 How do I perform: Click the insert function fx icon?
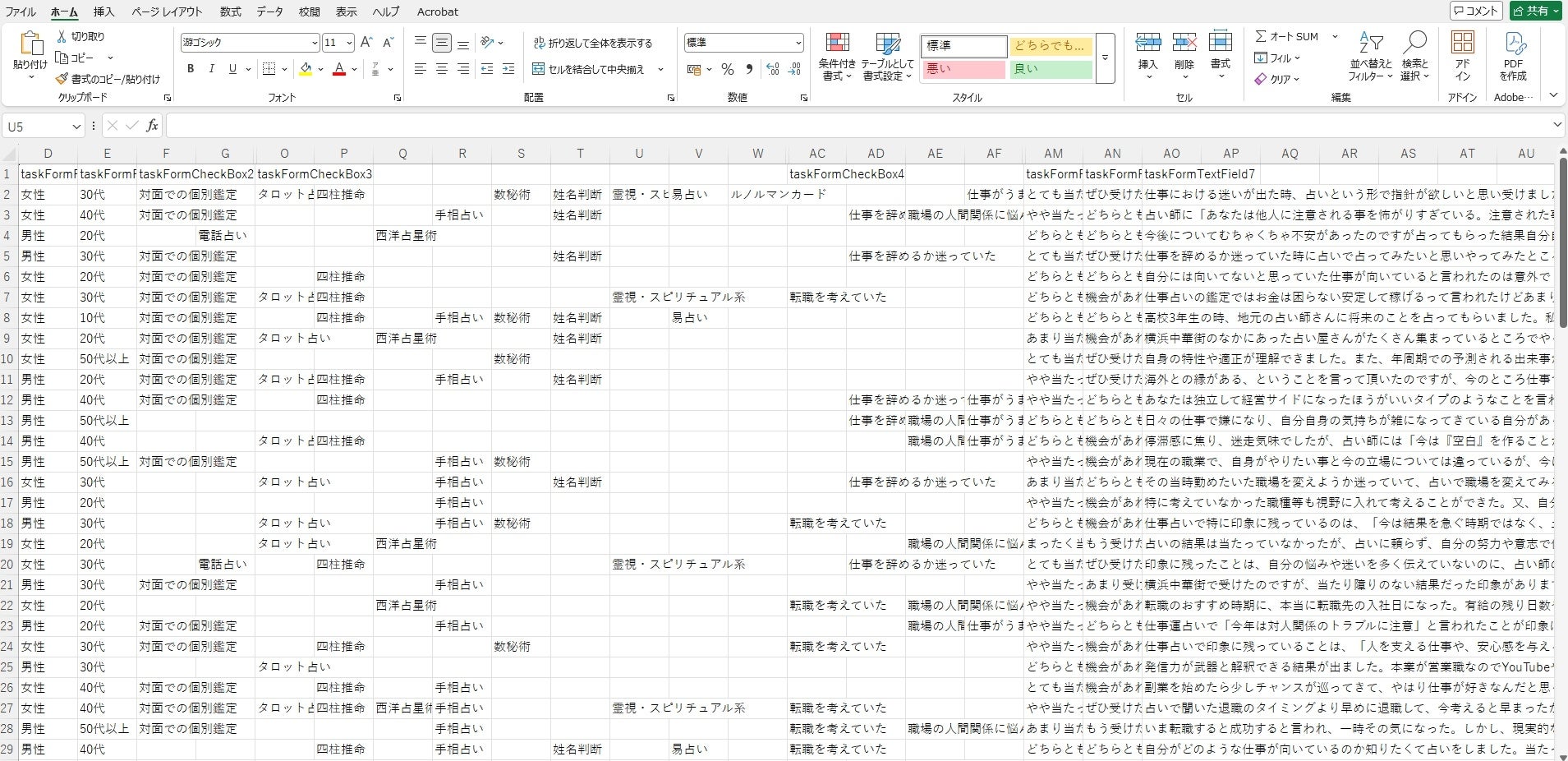[x=152, y=126]
